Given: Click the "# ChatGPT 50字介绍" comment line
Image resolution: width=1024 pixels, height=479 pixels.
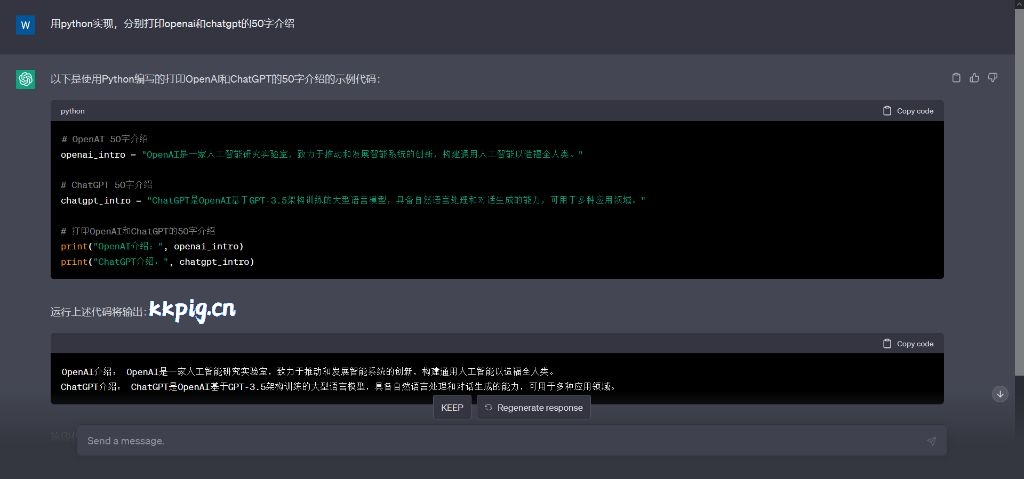Looking at the screenshot, I should pyautogui.click(x=107, y=185).
